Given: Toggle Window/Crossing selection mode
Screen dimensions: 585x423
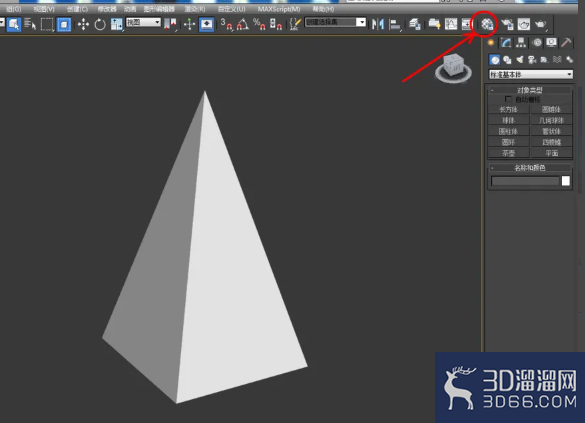Looking at the screenshot, I should click(64, 25).
